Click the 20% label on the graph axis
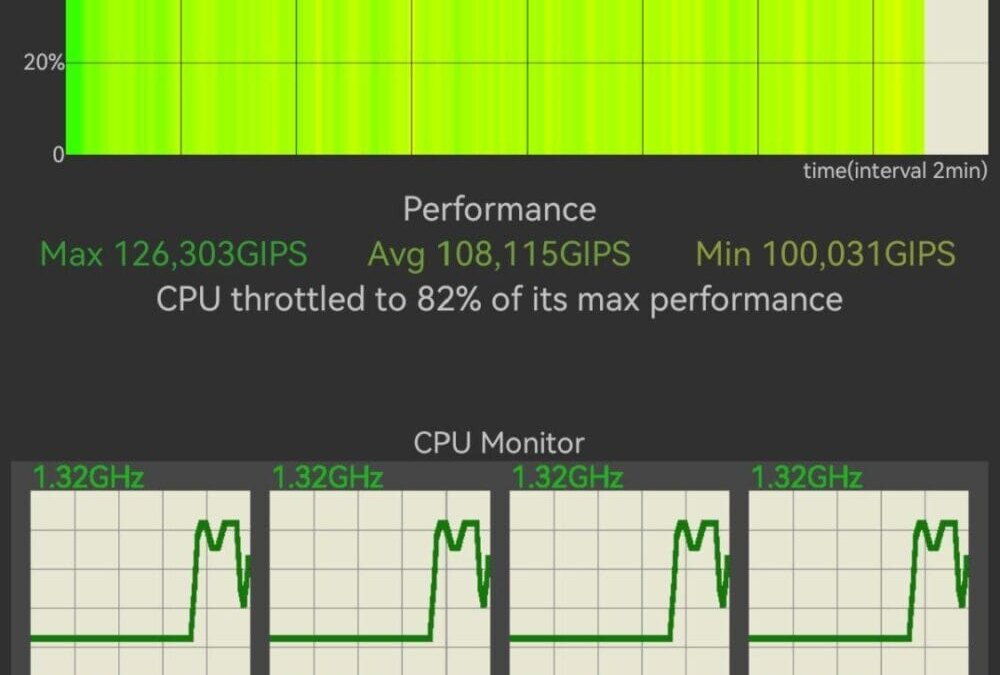The image size is (1000, 675). point(44,63)
